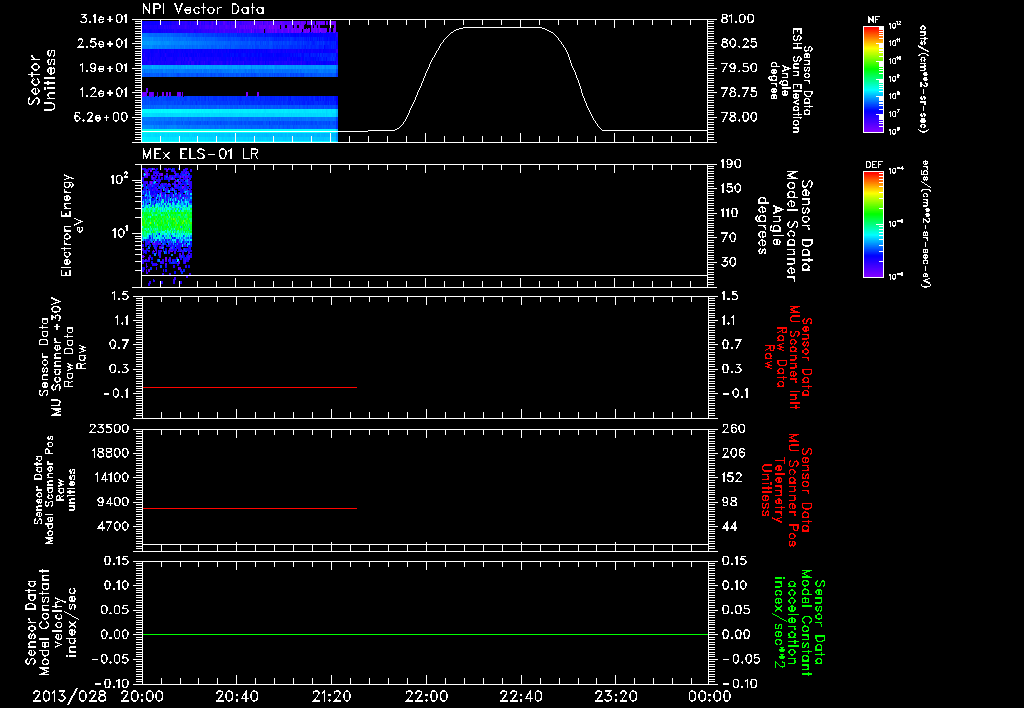Click the red MU Scanner Pos Telemetry label
Image resolution: width=1024 pixels, height=708 pixels.
786,490
